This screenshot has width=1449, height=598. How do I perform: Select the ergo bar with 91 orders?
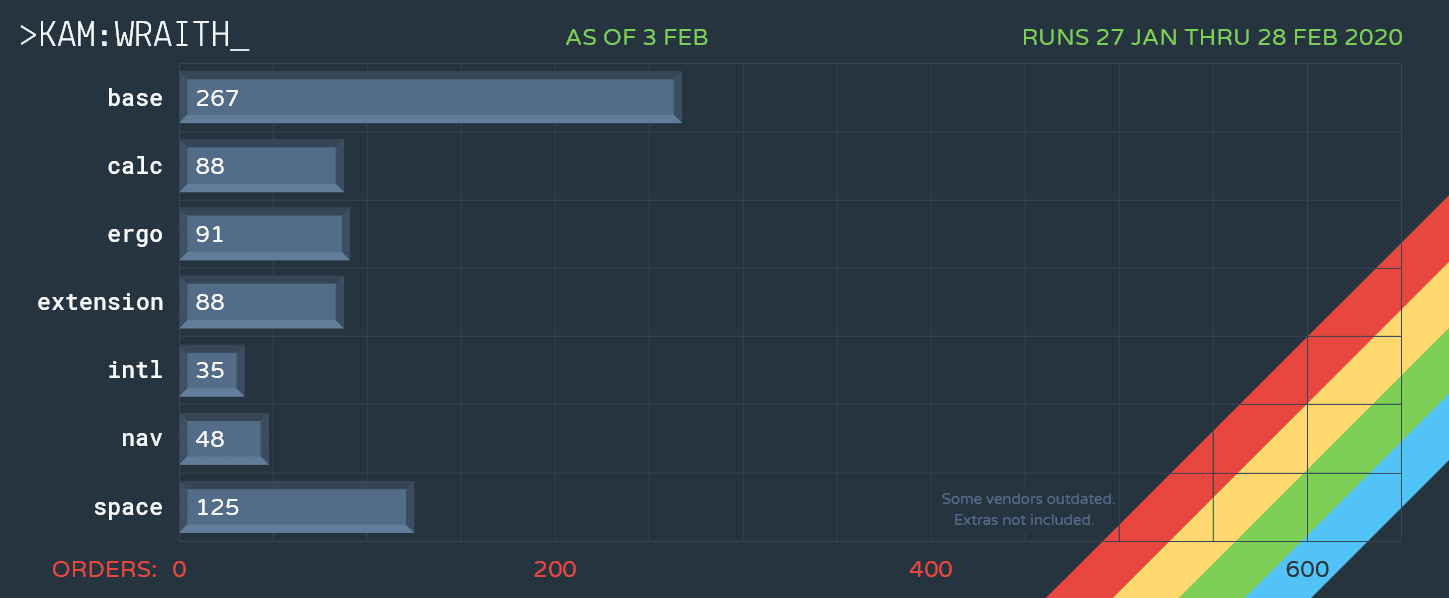264,234
